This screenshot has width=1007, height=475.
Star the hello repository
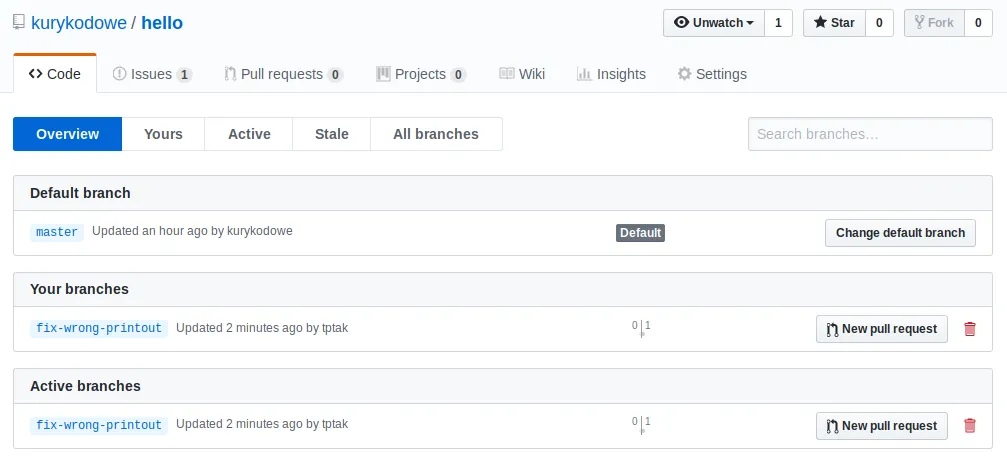834,23
